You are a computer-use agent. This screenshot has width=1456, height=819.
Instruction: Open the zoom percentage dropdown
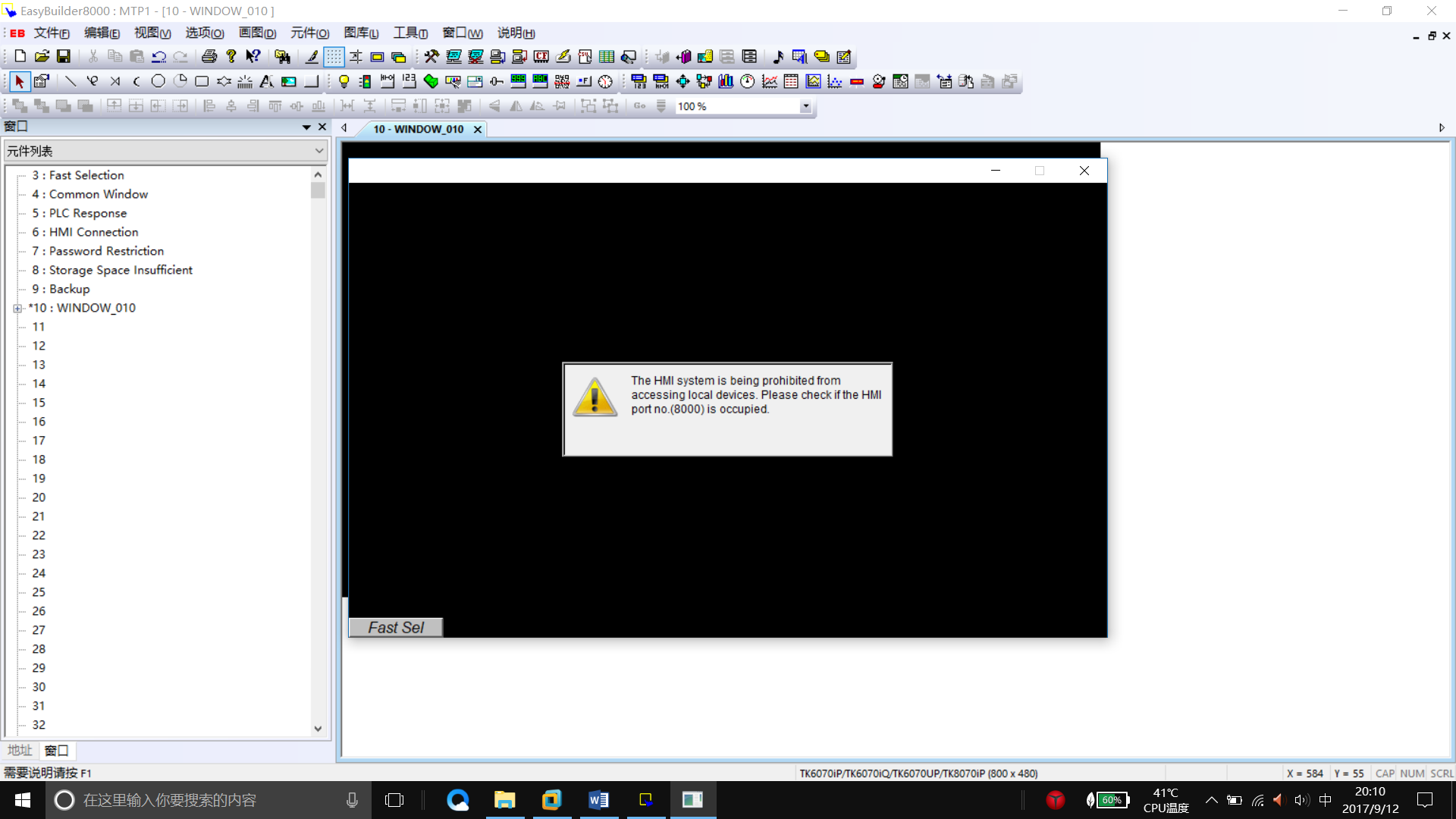pyautogui.click(x=805, y=107)
